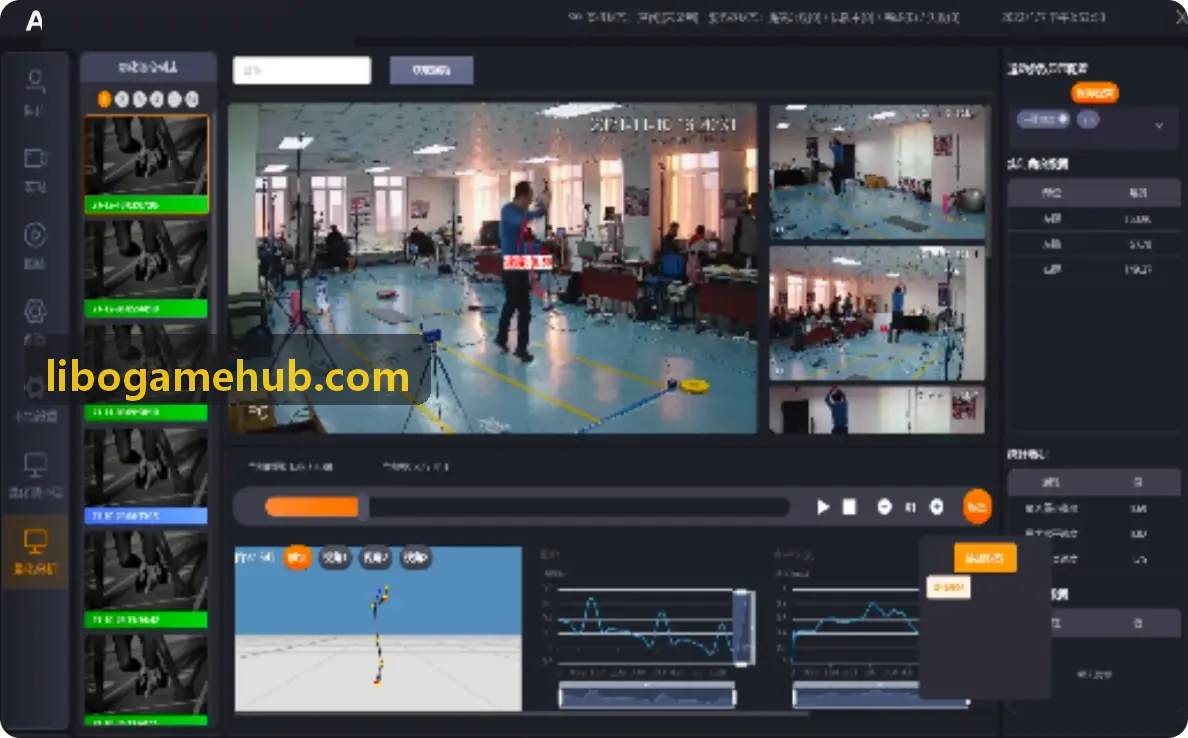
Task: Open the circular play icon in the sidebar
Action: 35,235
